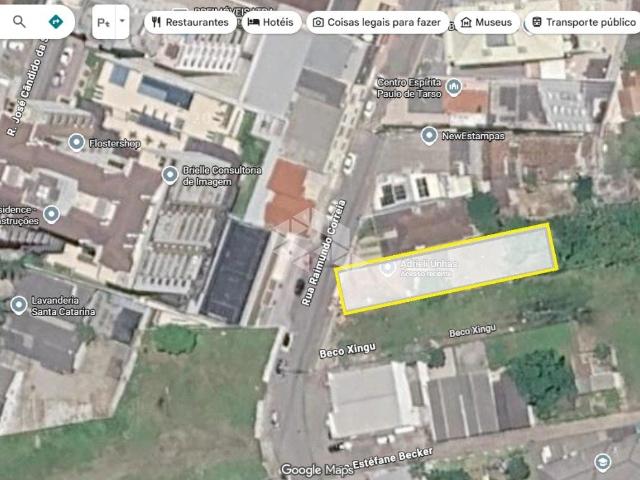Image resolution: width=640 pixels, height=480 pixels.
Task: Open the Lavanderia Santa Catarina pin
Action: tap(18, 305)
